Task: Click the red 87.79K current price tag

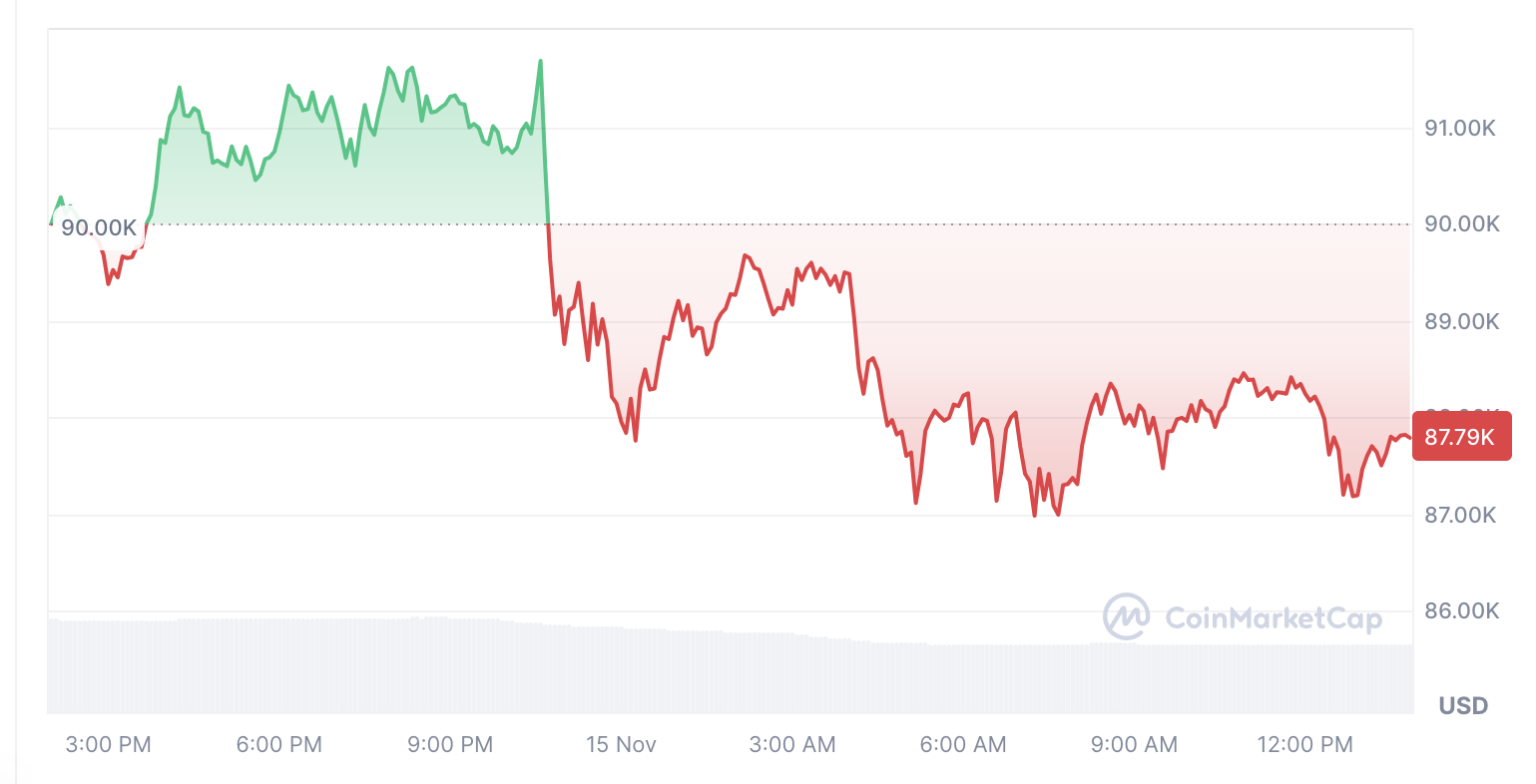Action: 1461,437
